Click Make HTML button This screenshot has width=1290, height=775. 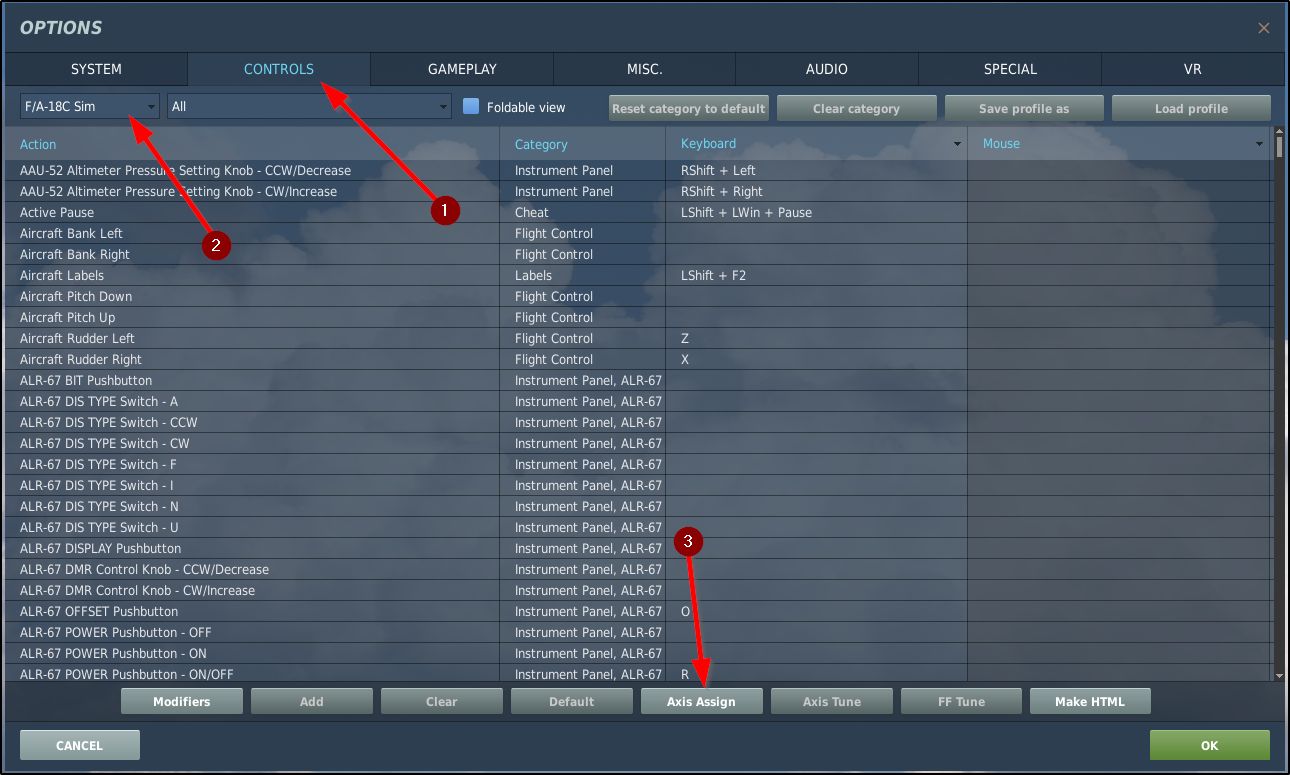click(1090, 701)
